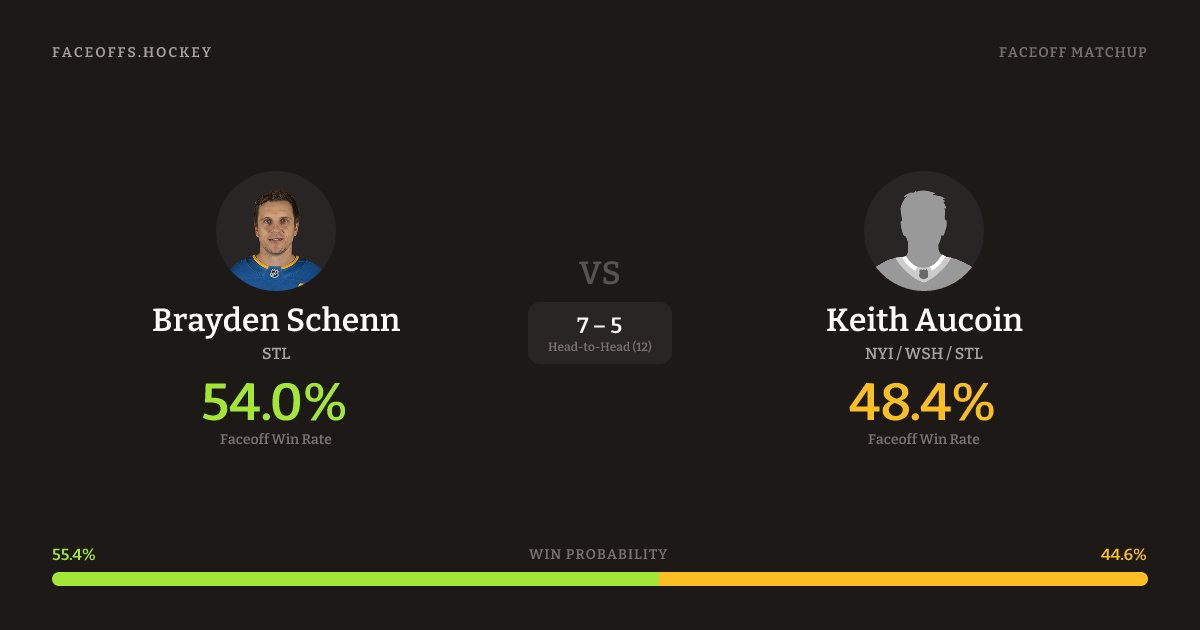The width and height of the screenshot is (1200, 630).
Task: Click the Head-to-Head (12) caption
Action: (600, 347)
